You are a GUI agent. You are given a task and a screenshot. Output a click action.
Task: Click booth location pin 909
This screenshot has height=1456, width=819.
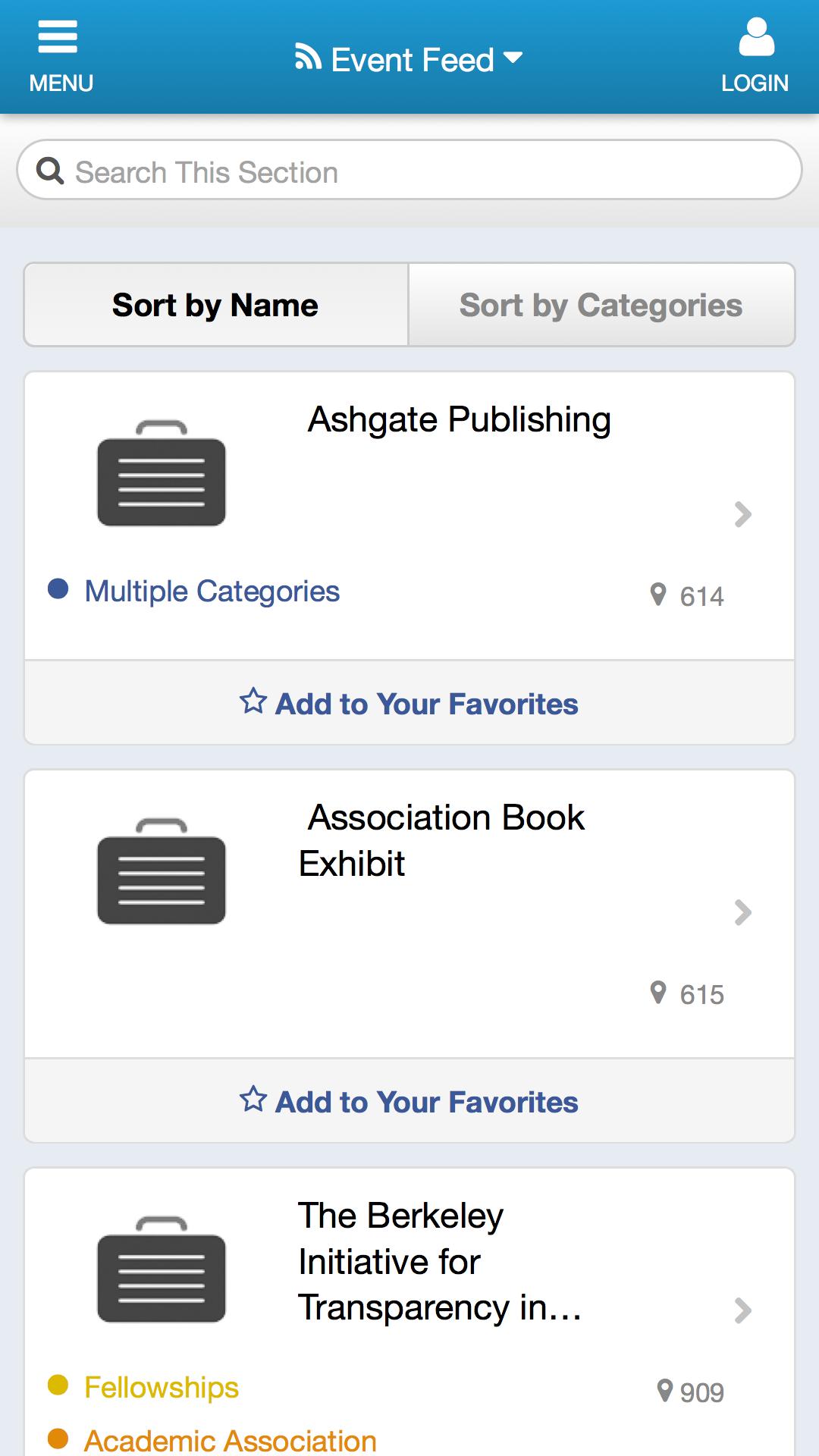pos(665,1391)
